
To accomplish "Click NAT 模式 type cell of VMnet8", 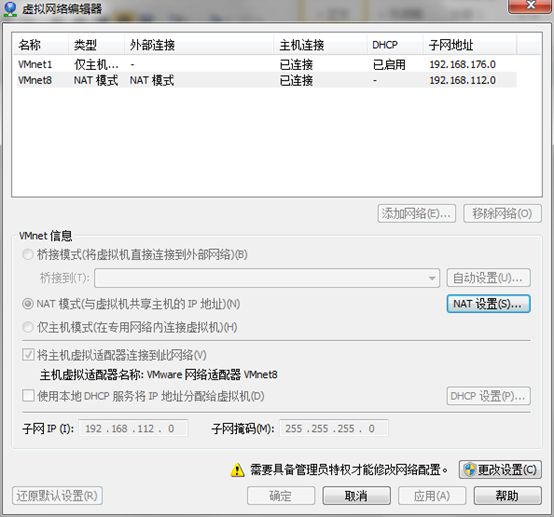I will click(x=96, y=80).
